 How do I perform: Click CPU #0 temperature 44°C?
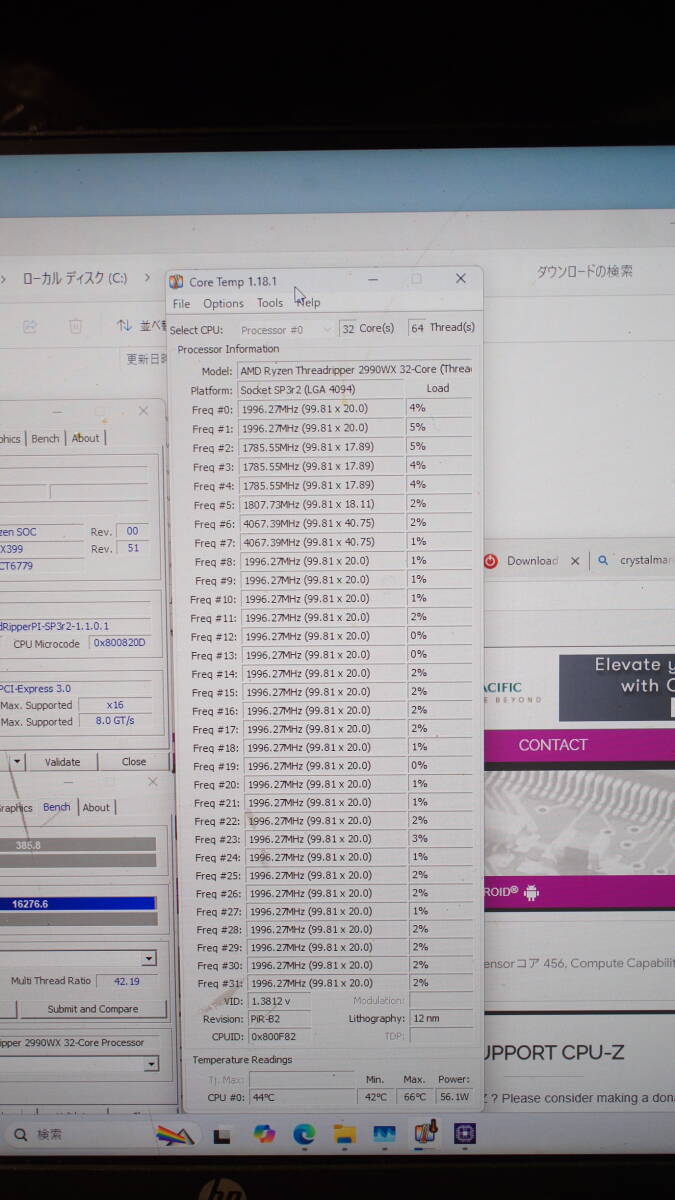tap(301, 1097)
